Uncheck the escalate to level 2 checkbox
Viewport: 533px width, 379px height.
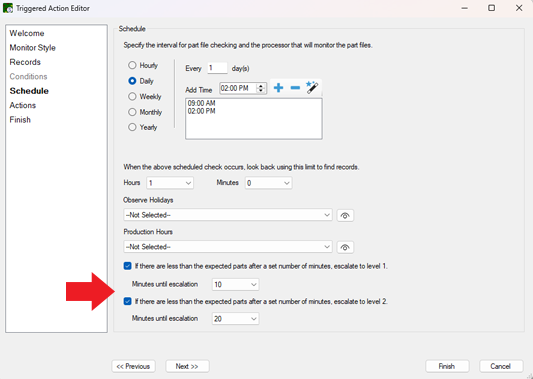click(x=127, y=301)
